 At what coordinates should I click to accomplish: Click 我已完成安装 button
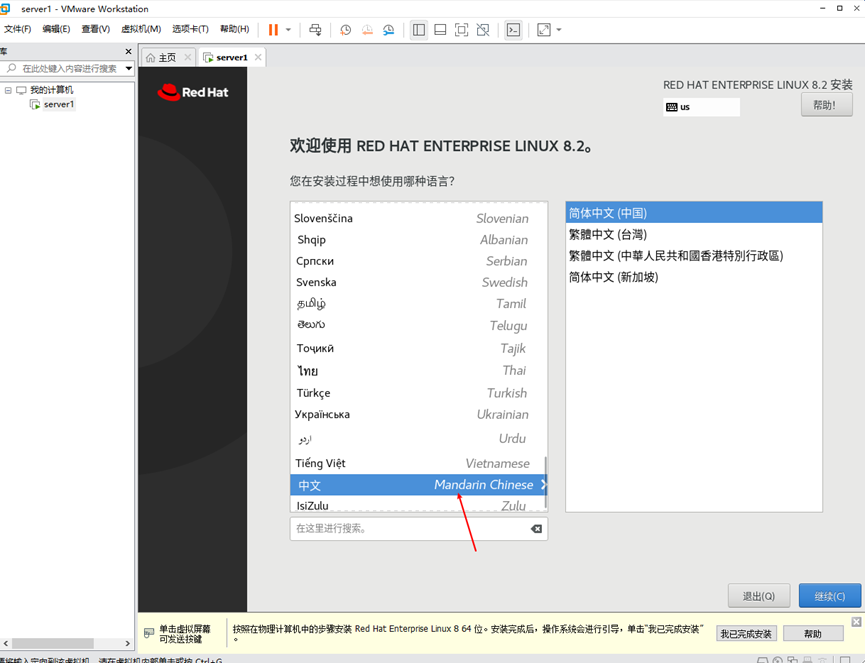click(x=746, y=634)
